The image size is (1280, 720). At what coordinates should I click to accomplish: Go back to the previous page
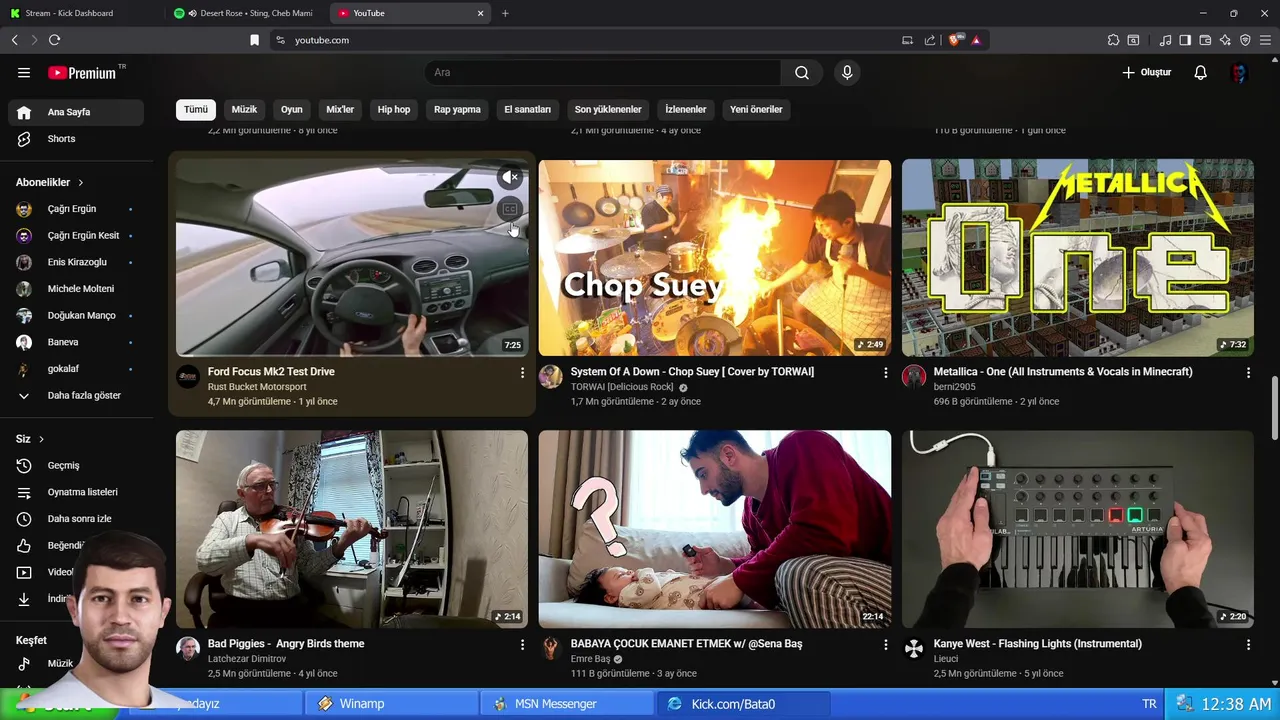14,40
